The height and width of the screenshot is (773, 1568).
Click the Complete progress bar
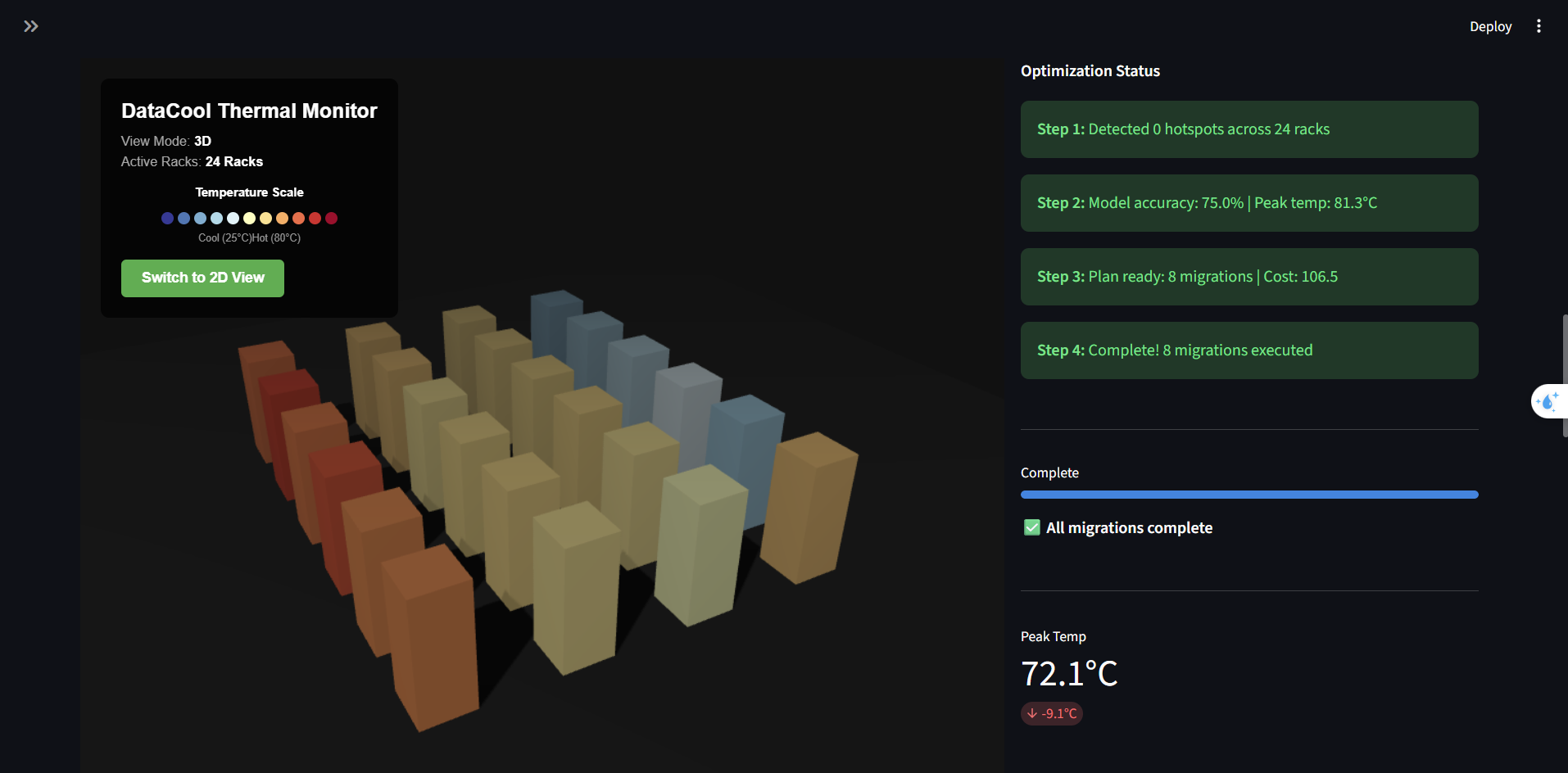pyautogui.click(x=1249, y=495)
